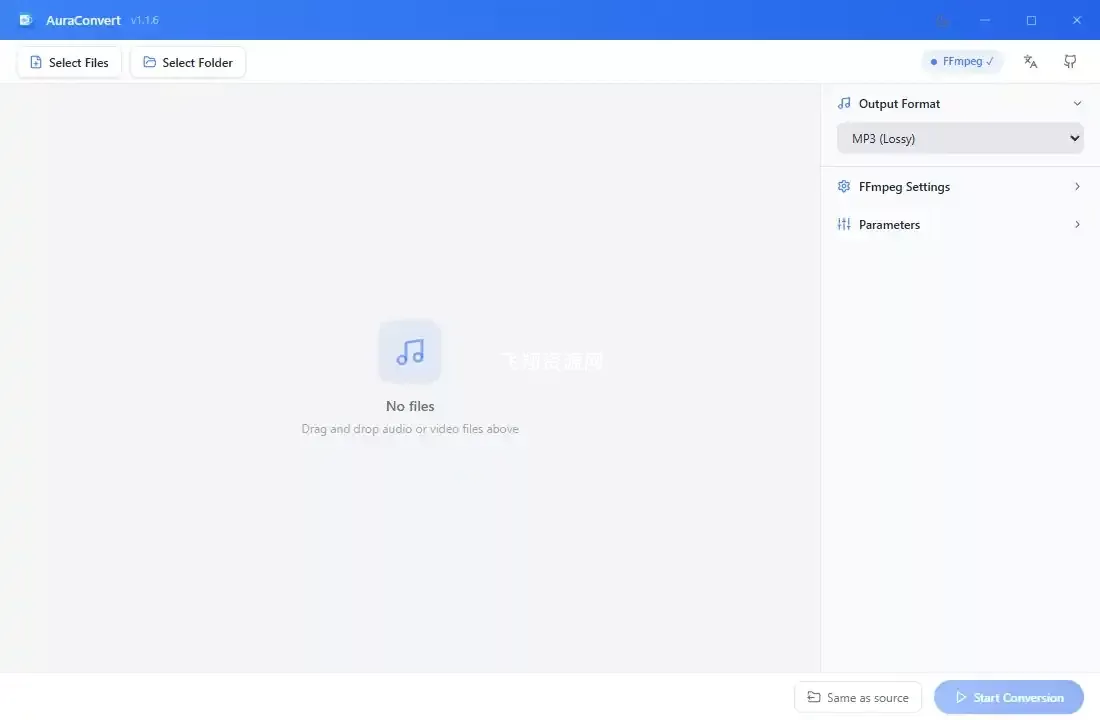
Task: Click the sliders icon beside Parameters
Action: 844,225
